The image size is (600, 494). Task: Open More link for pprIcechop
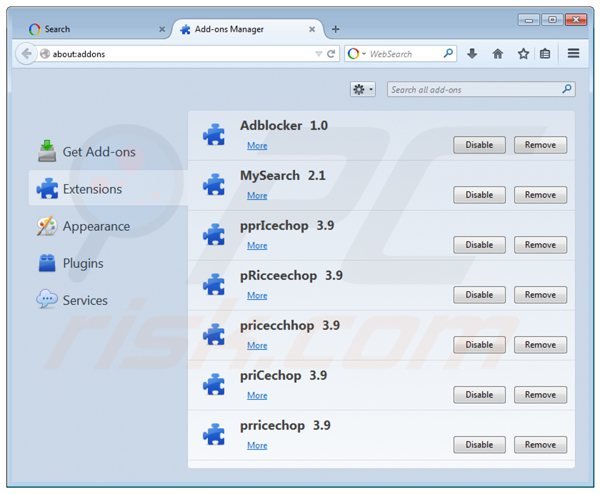coord(257,245)
